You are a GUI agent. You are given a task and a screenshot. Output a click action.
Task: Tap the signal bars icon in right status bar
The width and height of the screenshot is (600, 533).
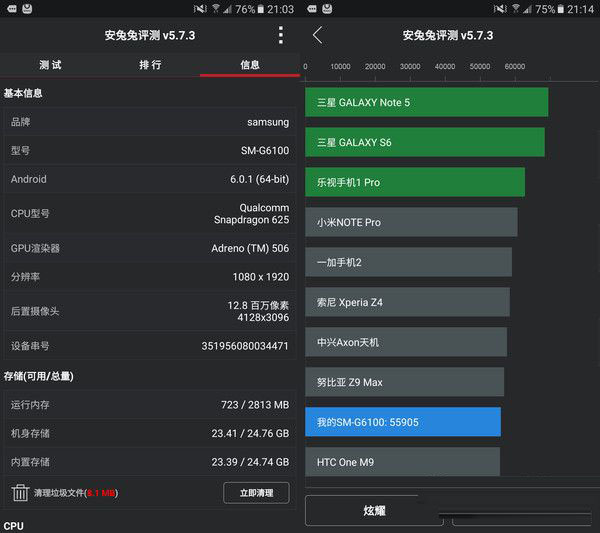pyautogui.click(x=527, y=9)
